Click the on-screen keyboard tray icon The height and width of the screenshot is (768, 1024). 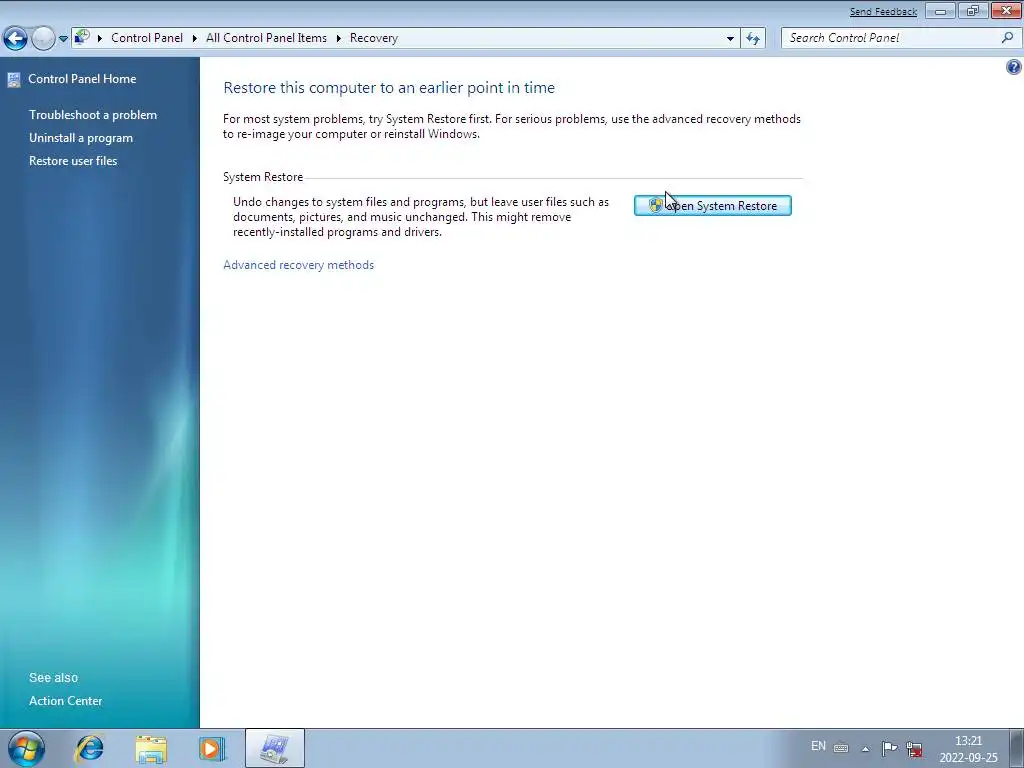841,748
